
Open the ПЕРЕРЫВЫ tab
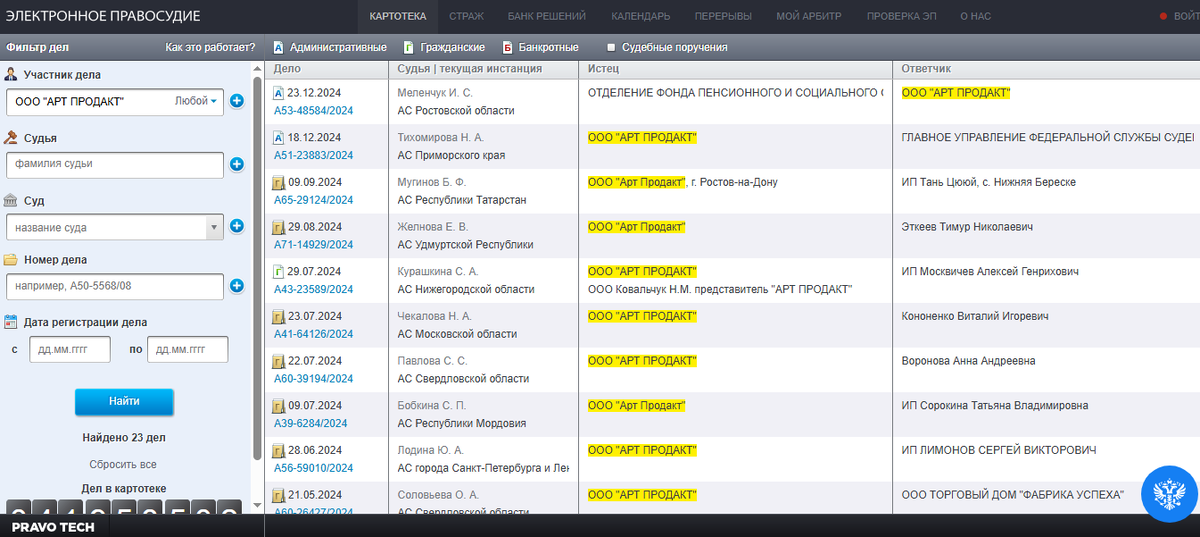pos(724,16)
